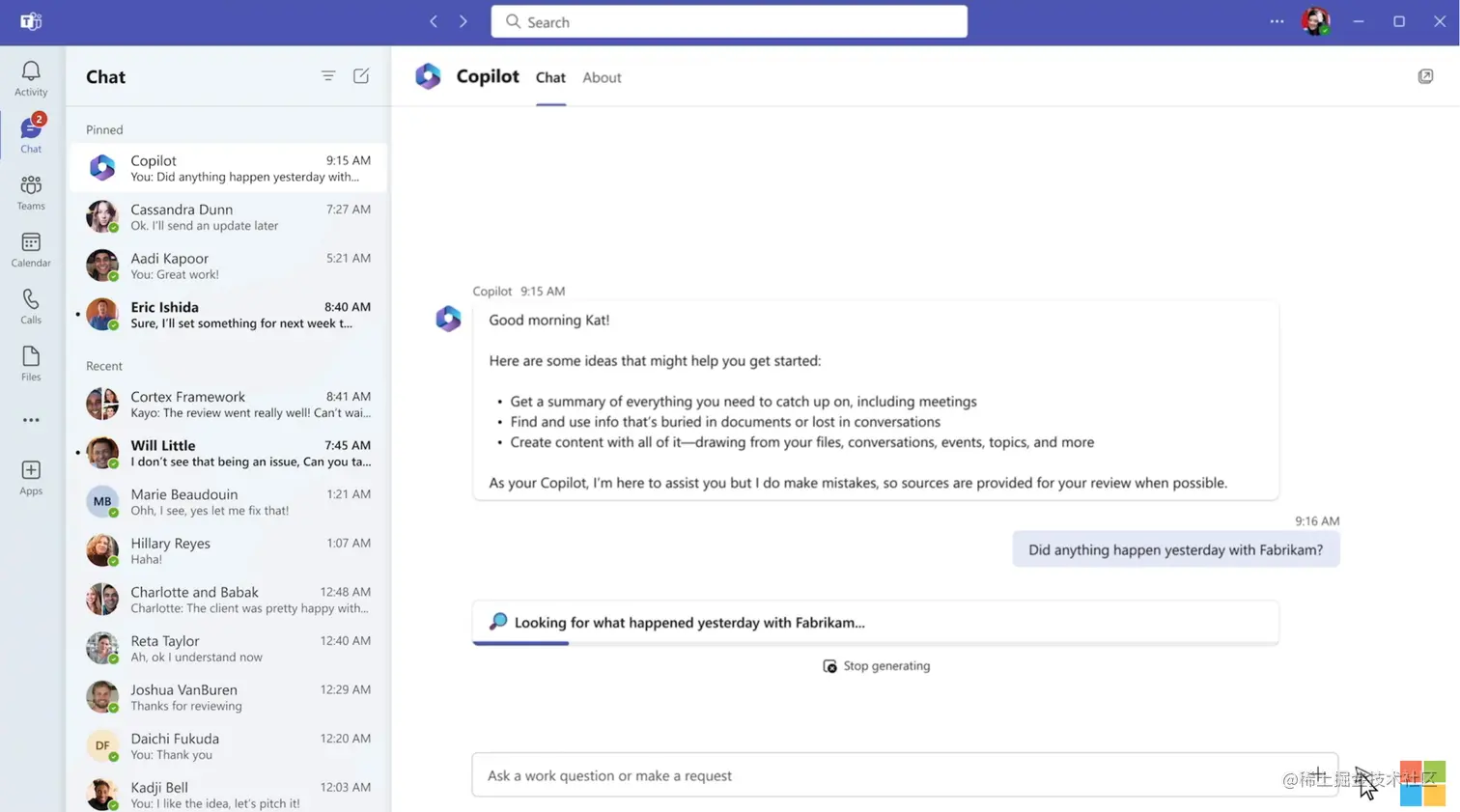1460x812 pixels.
Task: Show more apps ellipsis in sidebar
Action: (x=31, y=420)
